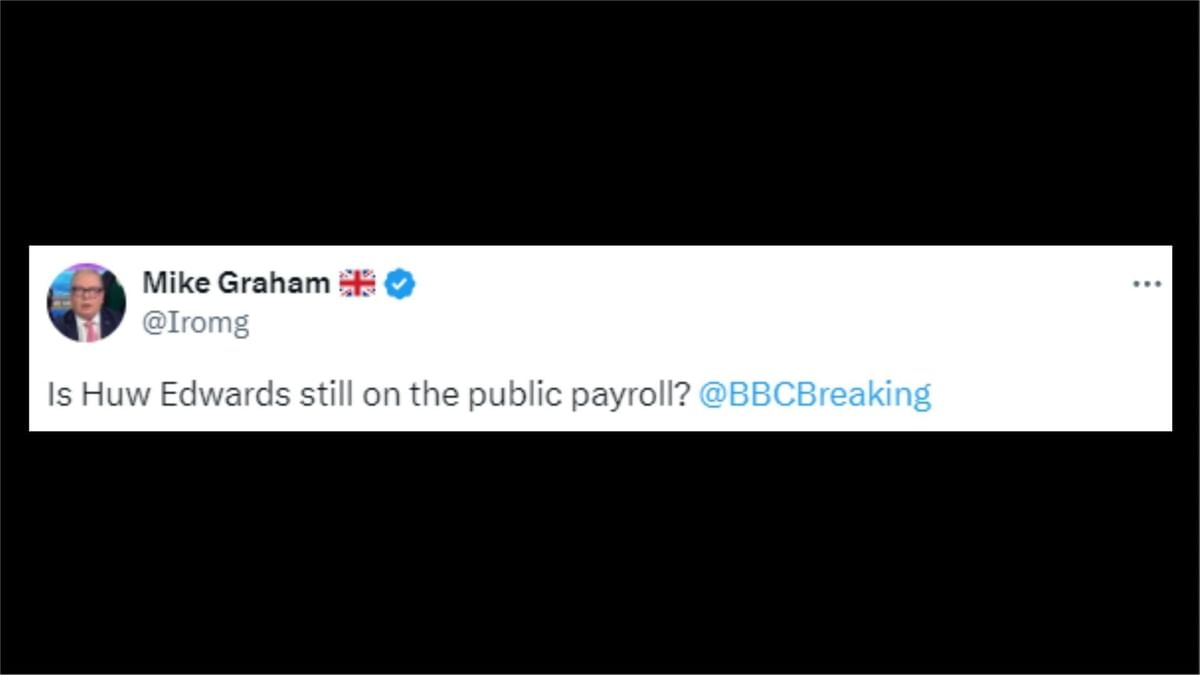Click the word Breaking in the mention

pyautogui.click(x=870, y=393)
